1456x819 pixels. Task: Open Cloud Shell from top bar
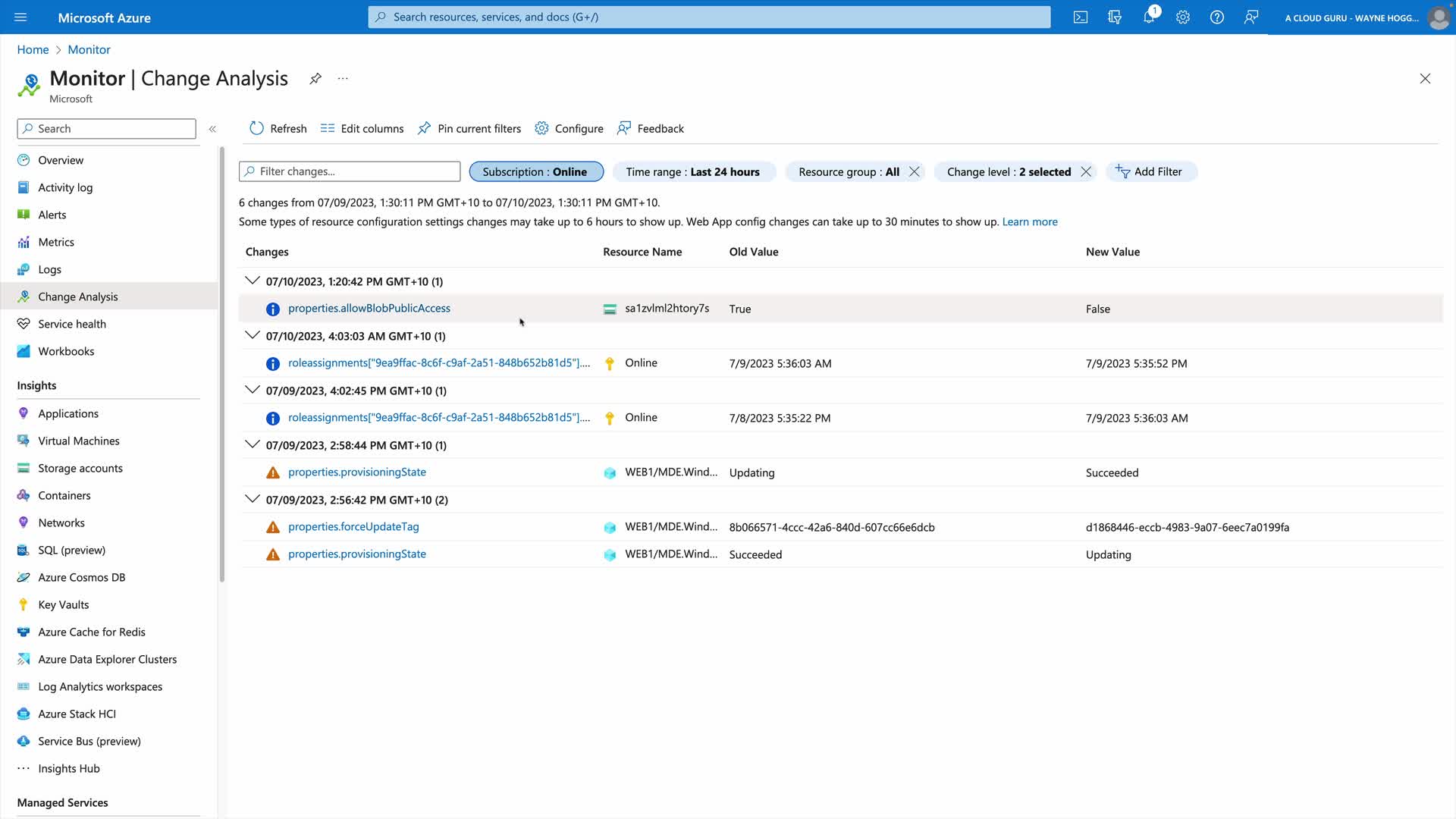1081,17
